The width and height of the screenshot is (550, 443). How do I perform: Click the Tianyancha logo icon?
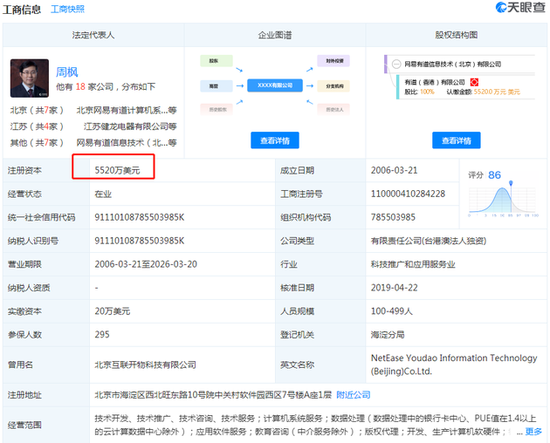[x=500, y=7]
